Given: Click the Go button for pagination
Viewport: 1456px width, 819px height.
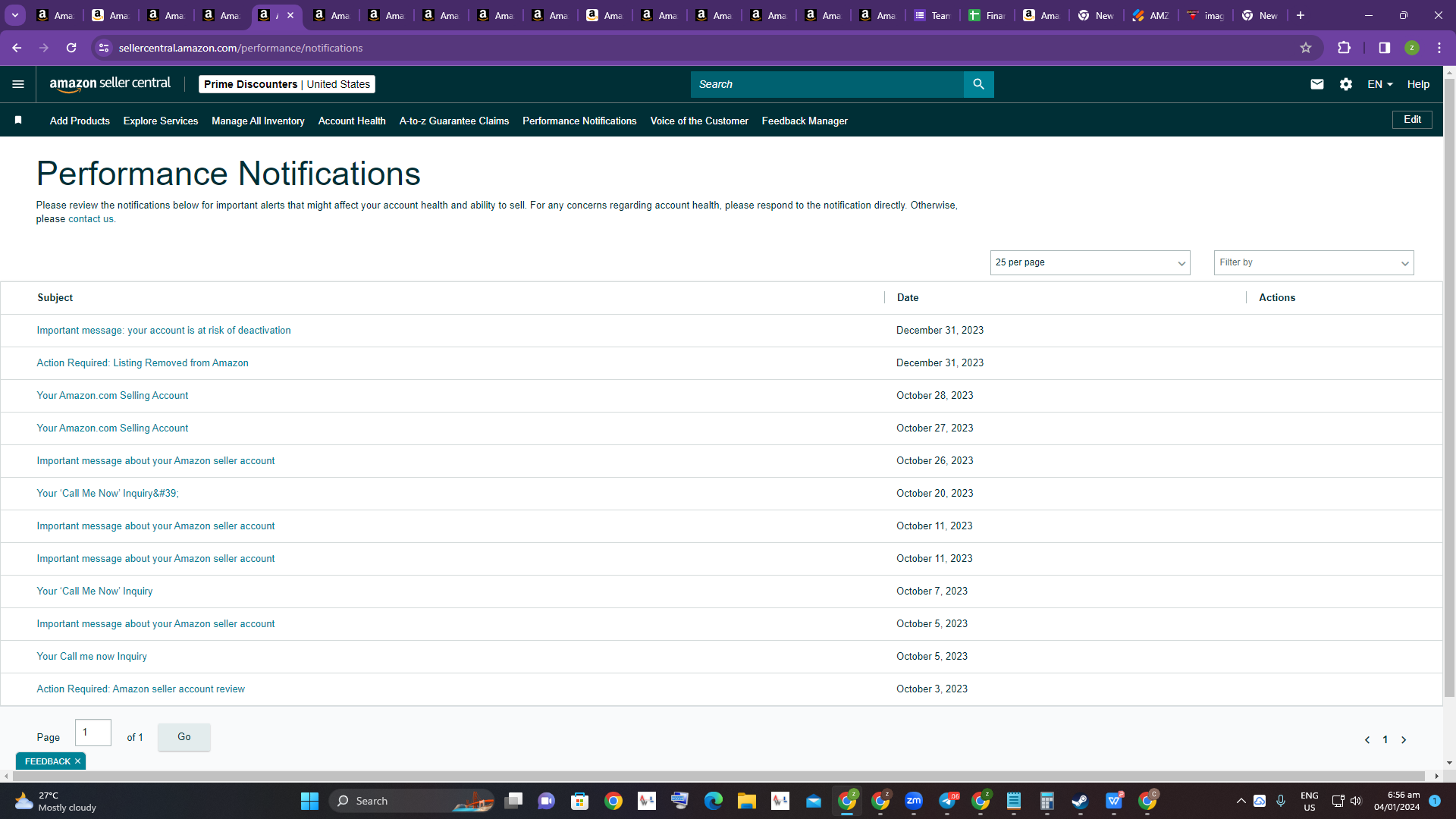Looking at the screenshot, I should click(184, 737).
